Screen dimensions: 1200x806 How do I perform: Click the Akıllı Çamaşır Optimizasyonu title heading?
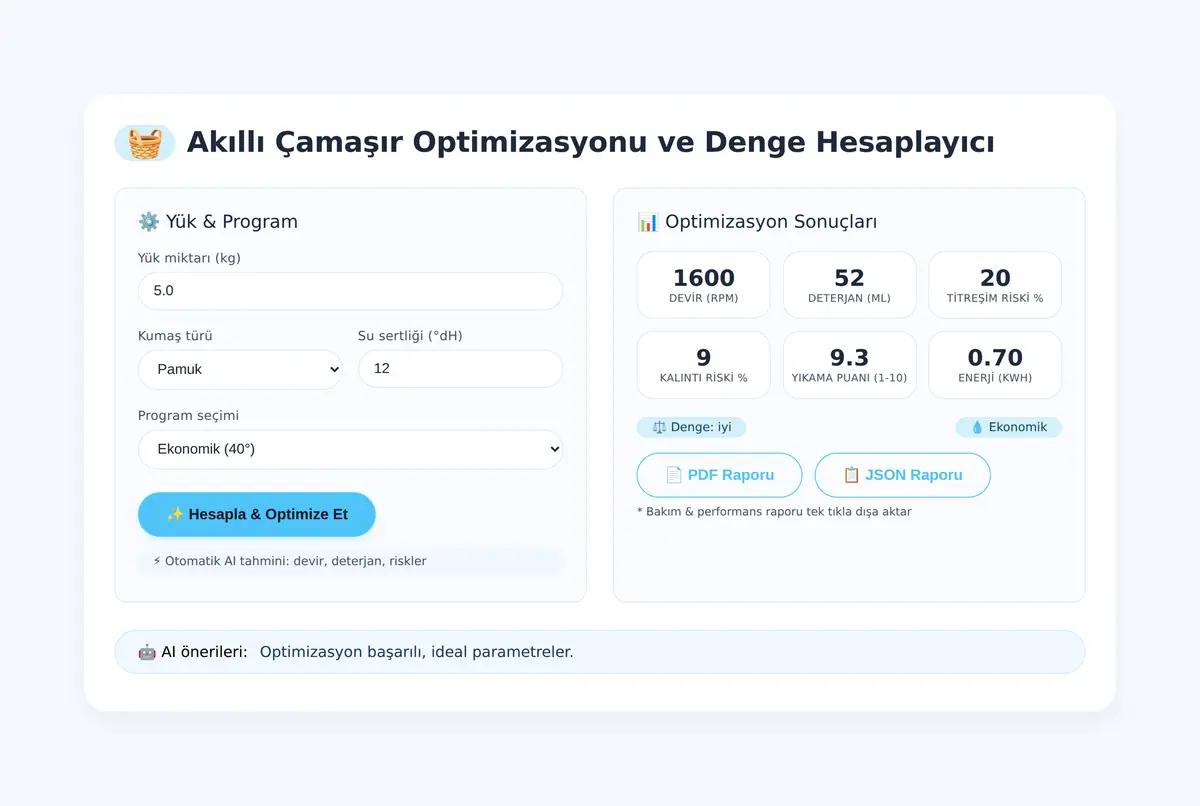[590, 142]
